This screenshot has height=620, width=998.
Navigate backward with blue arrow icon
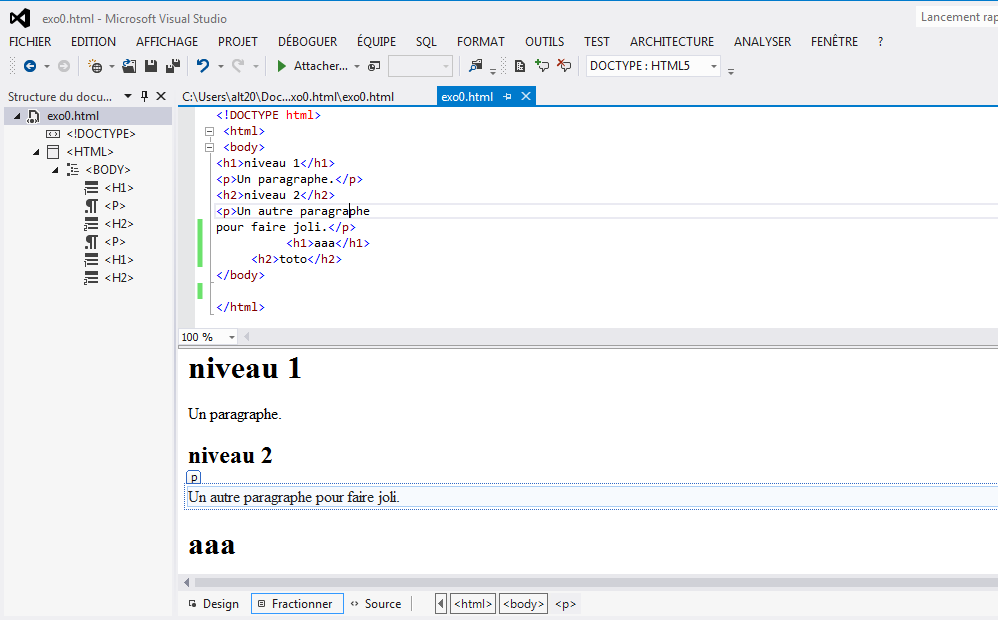point(30,66)
